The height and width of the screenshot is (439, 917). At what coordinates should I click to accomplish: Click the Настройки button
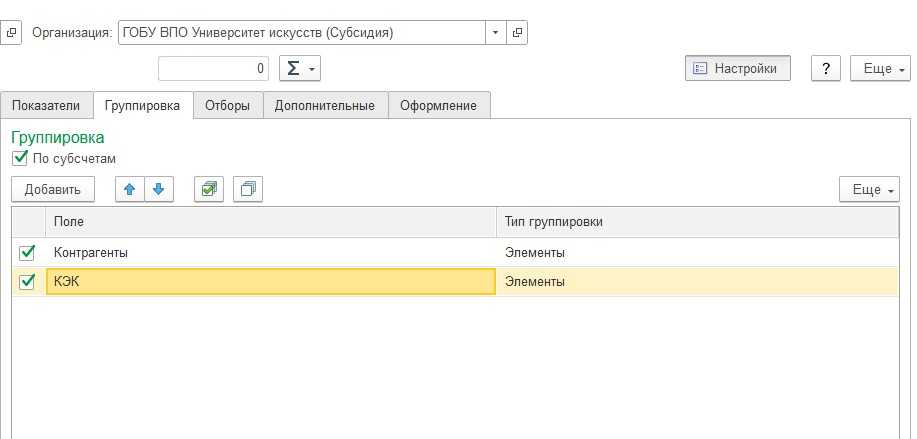pyautogui.click(x=738, y=68)
